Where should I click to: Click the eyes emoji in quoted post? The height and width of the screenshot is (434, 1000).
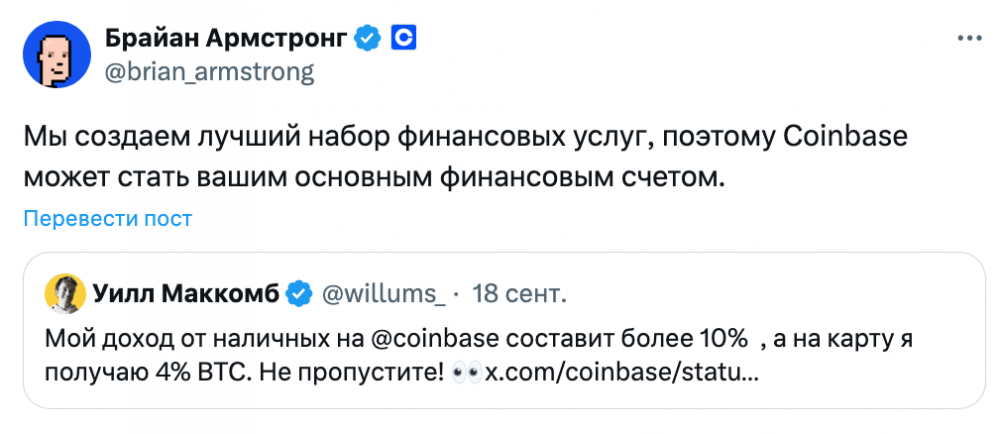466,373
